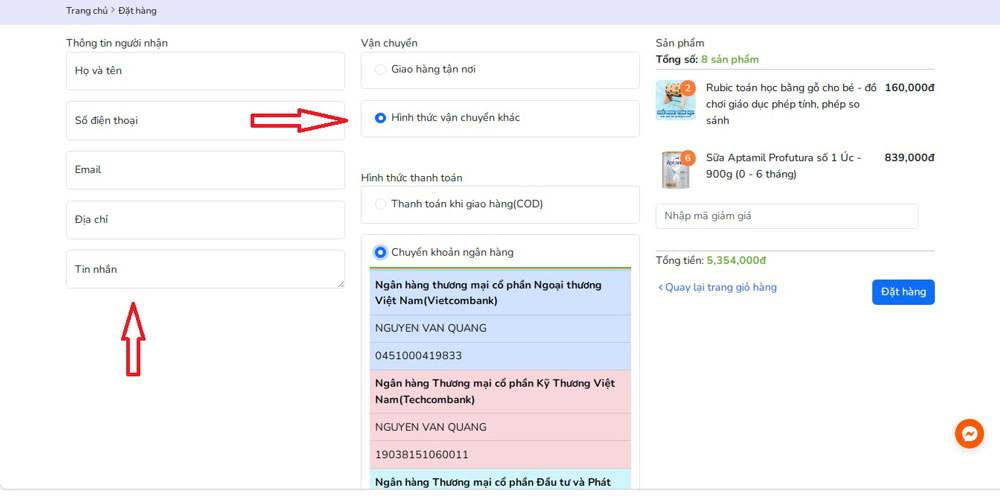
Task: Click the Rubic toán học product name
Action: pos(791,104)
